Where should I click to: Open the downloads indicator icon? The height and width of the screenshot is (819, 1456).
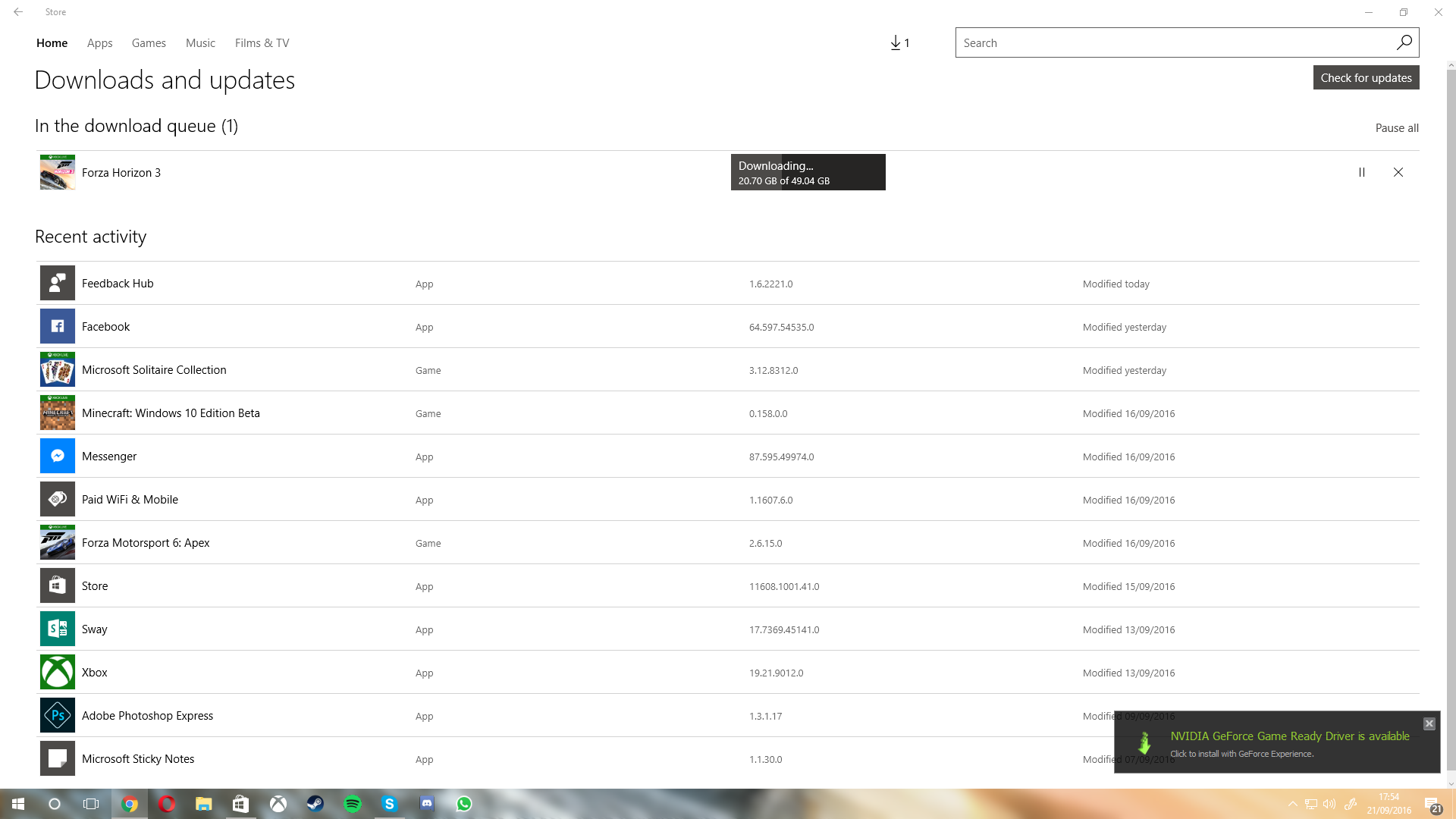click(x=899, y=43)
